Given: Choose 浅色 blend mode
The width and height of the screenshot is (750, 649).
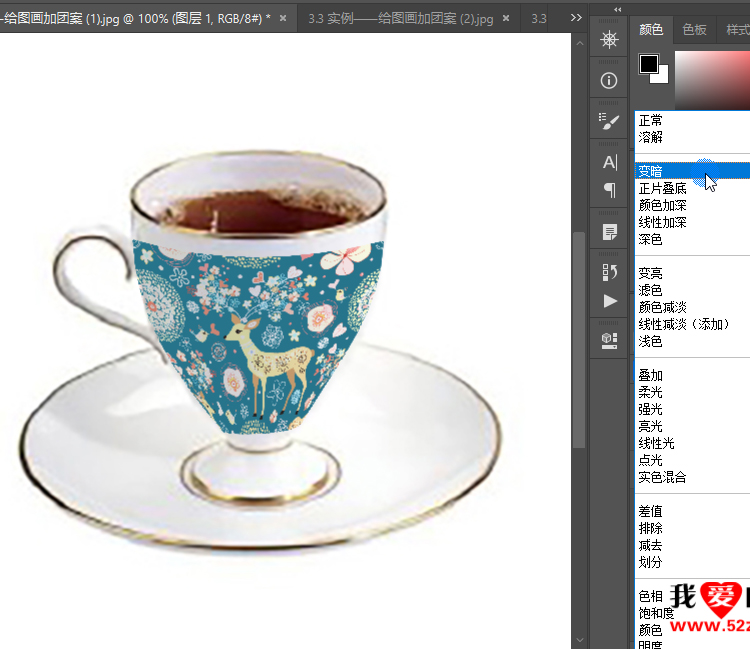Looking at the screenshot, I should pos(692,341).
